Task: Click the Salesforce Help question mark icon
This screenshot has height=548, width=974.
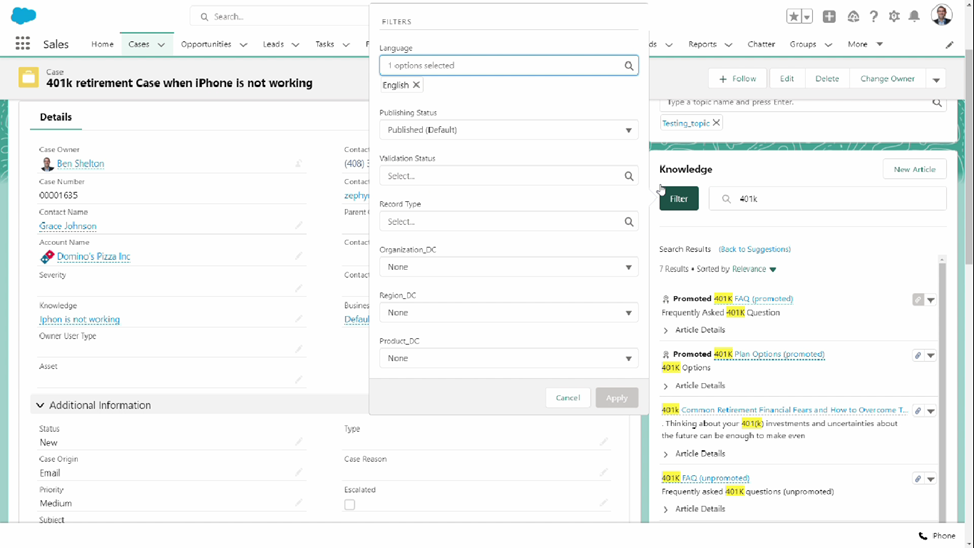Action: click(873, 16)
